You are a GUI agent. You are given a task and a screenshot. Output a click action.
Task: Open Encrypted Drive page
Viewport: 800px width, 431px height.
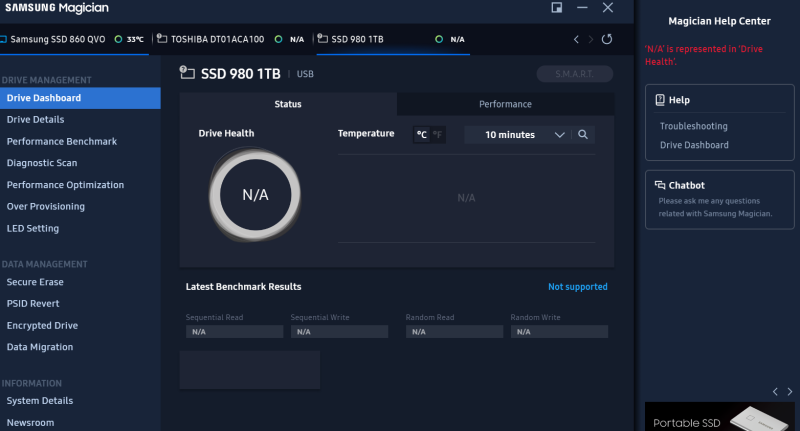42,325
